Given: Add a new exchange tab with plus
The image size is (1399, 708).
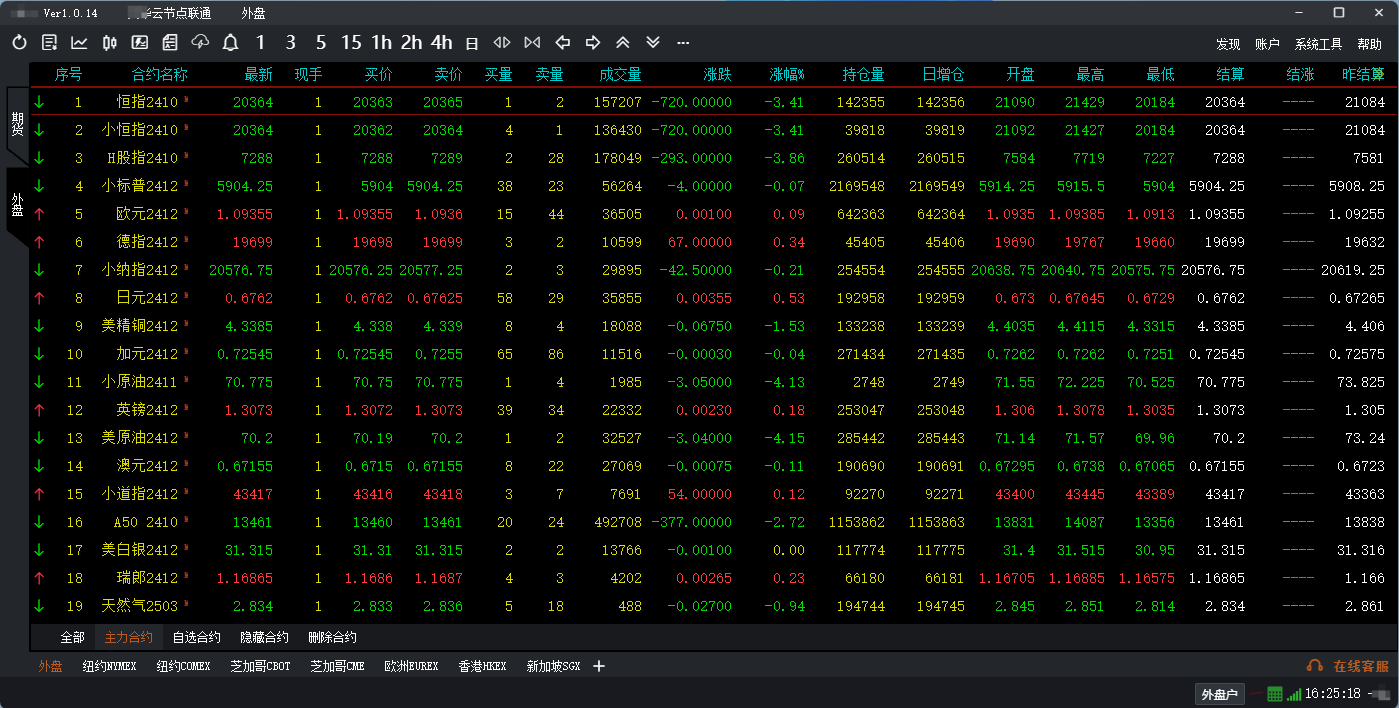Looking at the screenshot, I should 599,666.
